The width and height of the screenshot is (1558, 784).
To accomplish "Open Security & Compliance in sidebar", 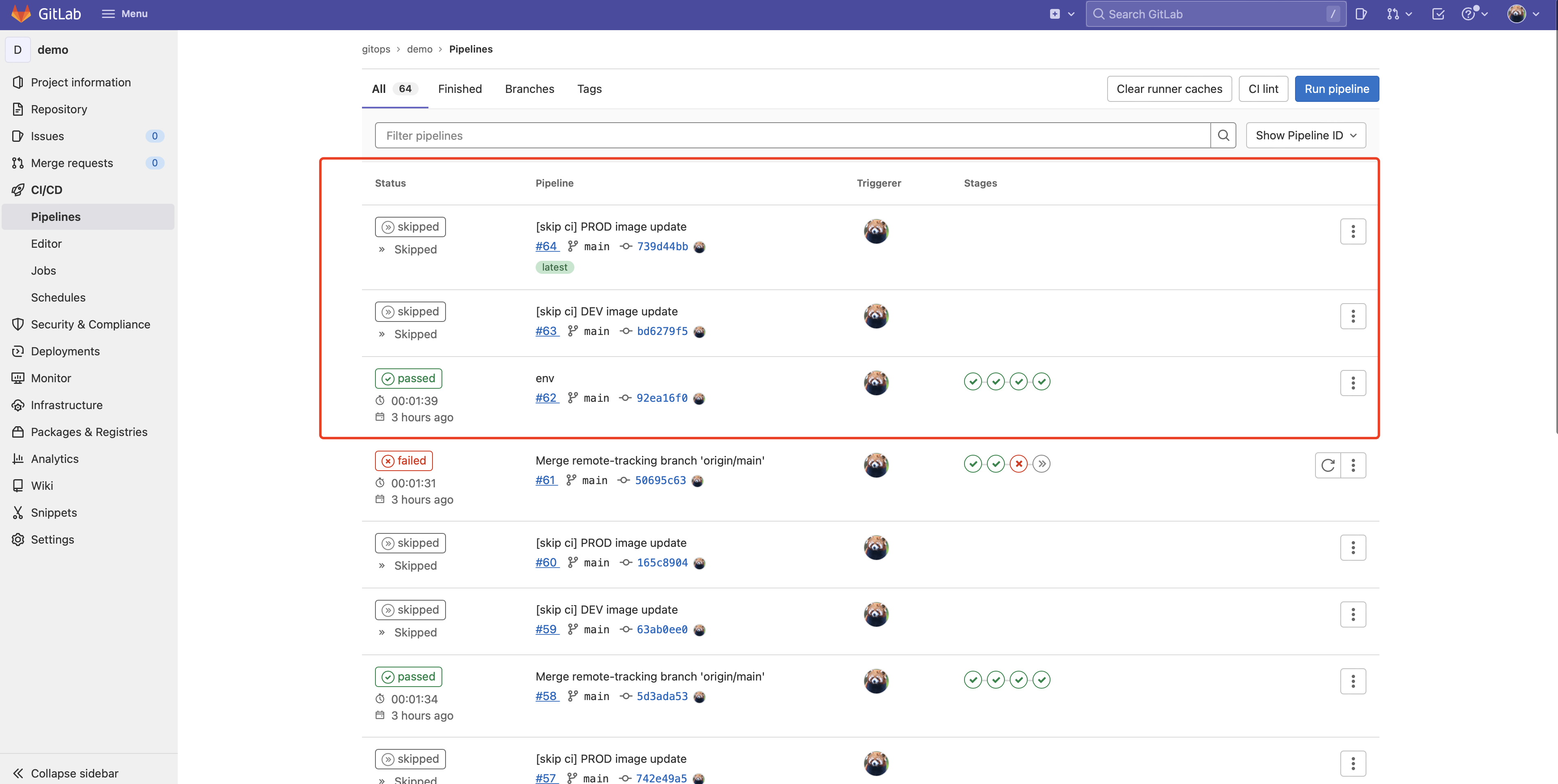I will [90, 324].
